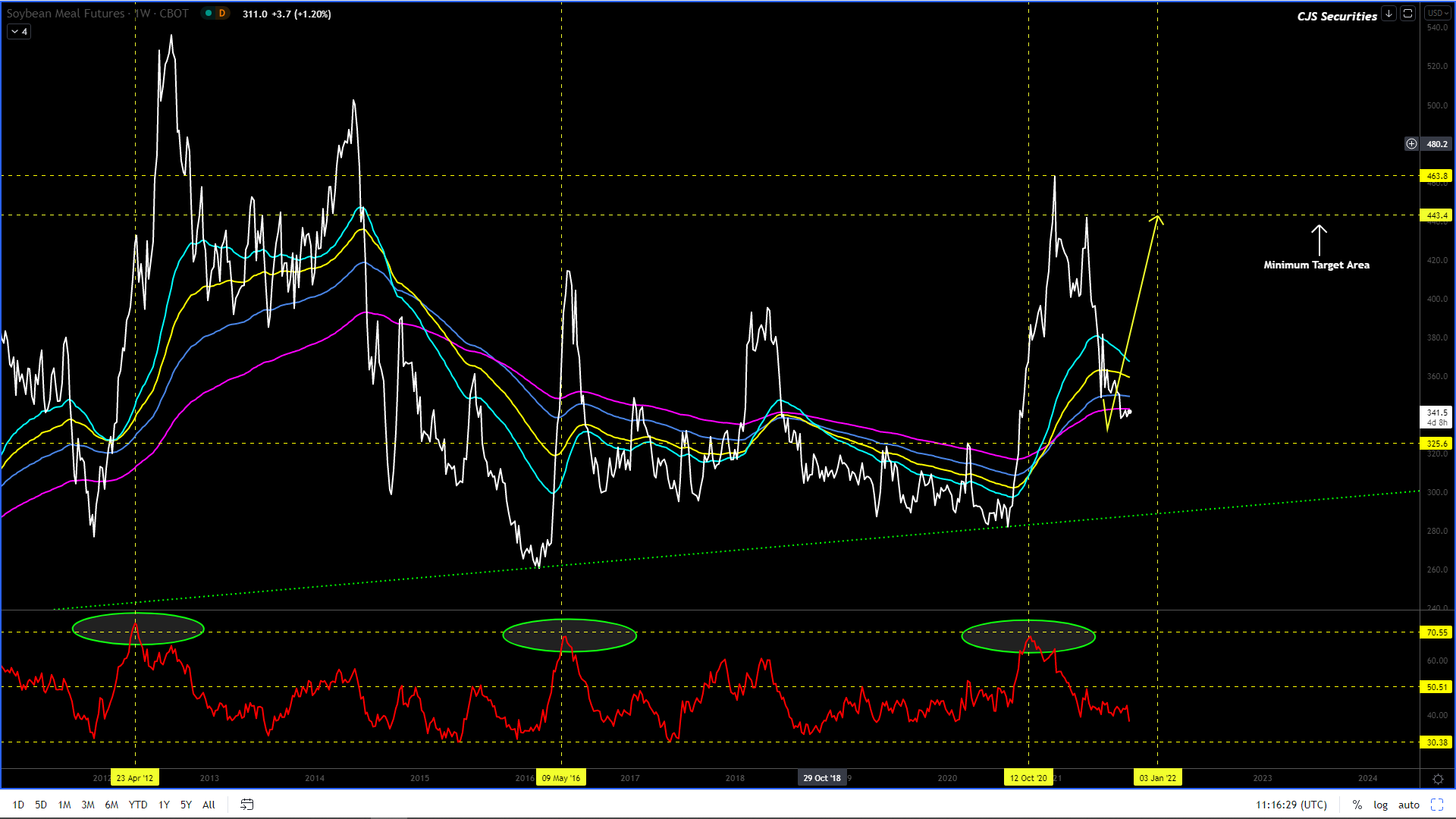Expand the collapsed indicators legend showing 4

point(19,32)
